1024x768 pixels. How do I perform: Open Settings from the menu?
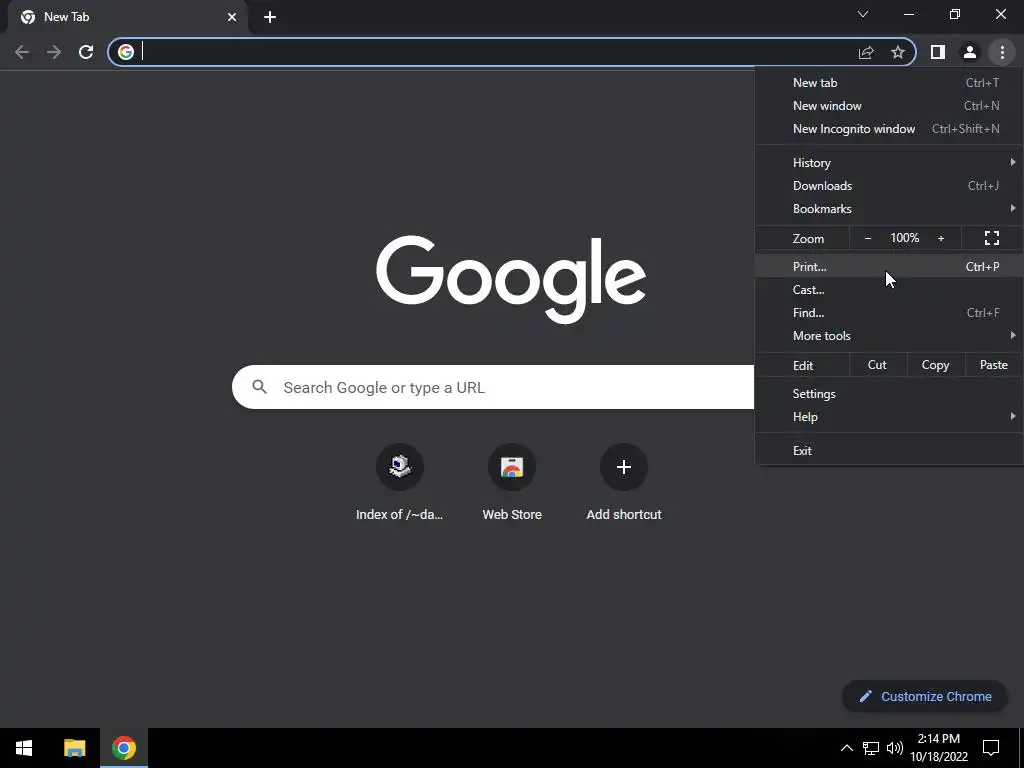889,394
